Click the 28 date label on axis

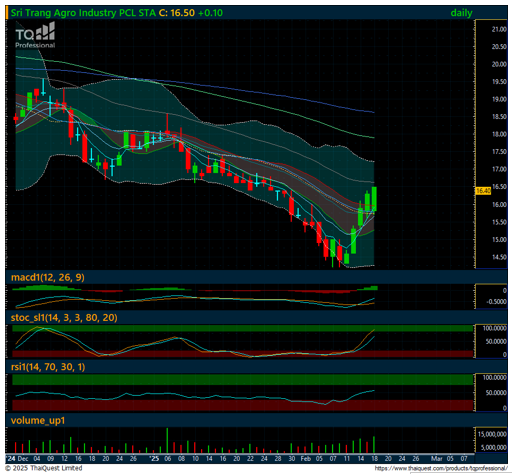pos(278,459)
